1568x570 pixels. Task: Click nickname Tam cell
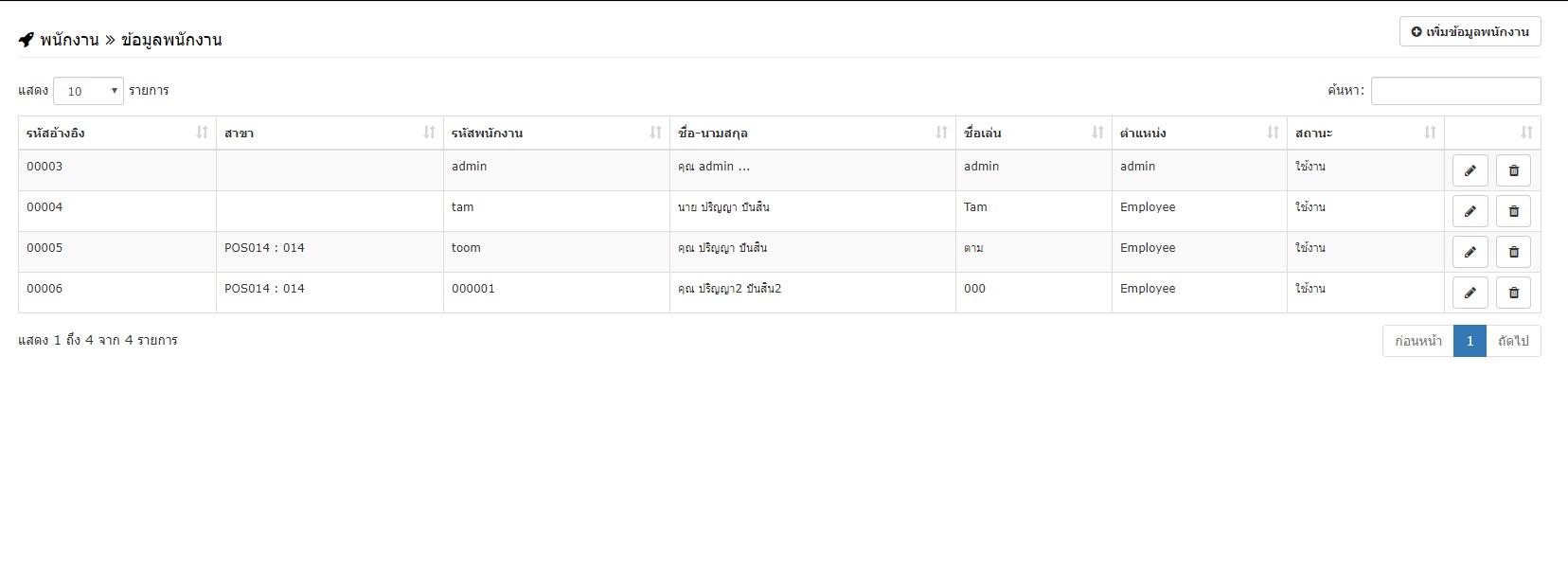(1034, 211)
